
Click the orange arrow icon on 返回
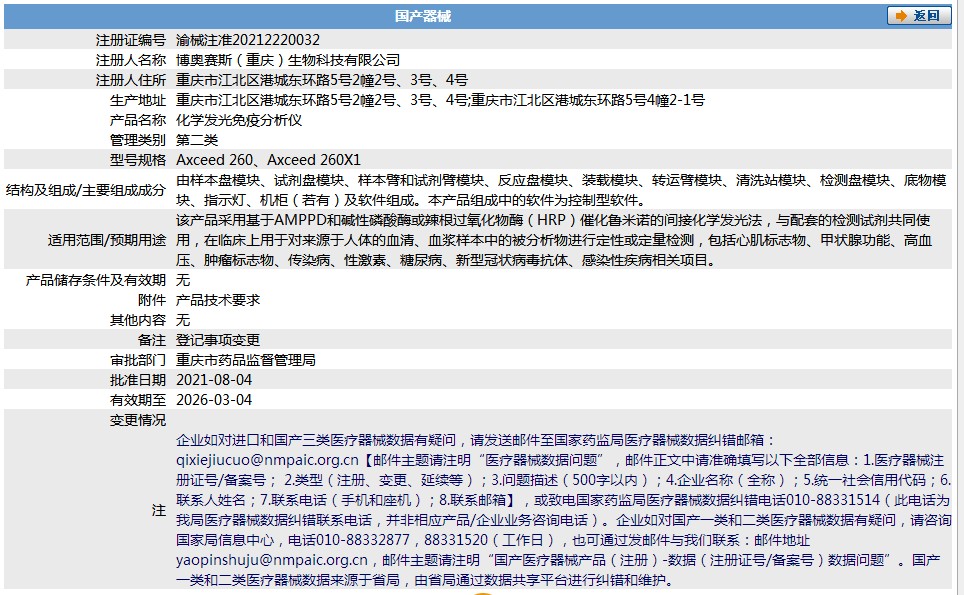point(901,16)
